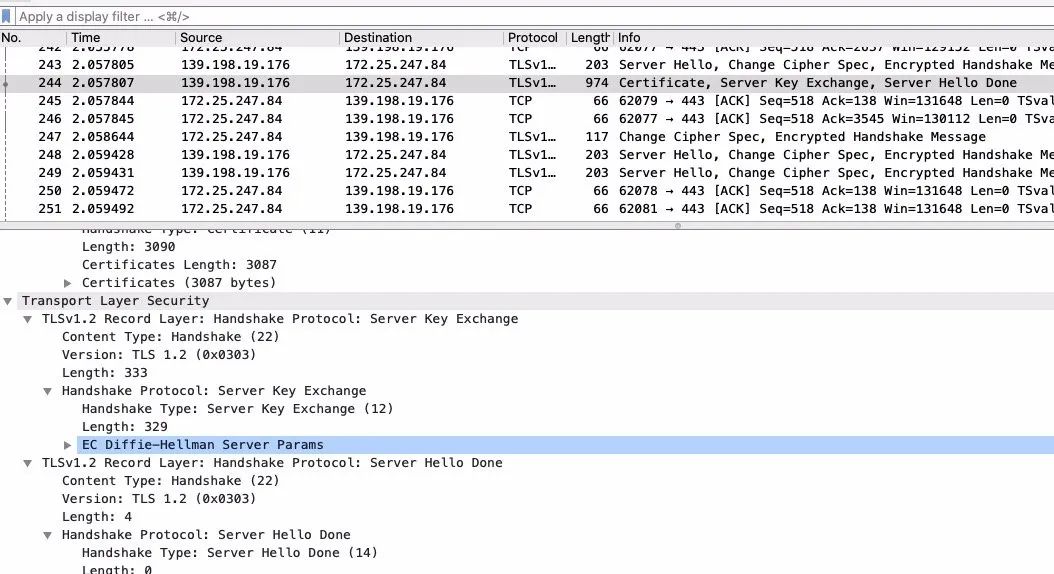Select Version field under Server Key Exchange record
The image size is (1054, 574).
[x=159, y=355]
